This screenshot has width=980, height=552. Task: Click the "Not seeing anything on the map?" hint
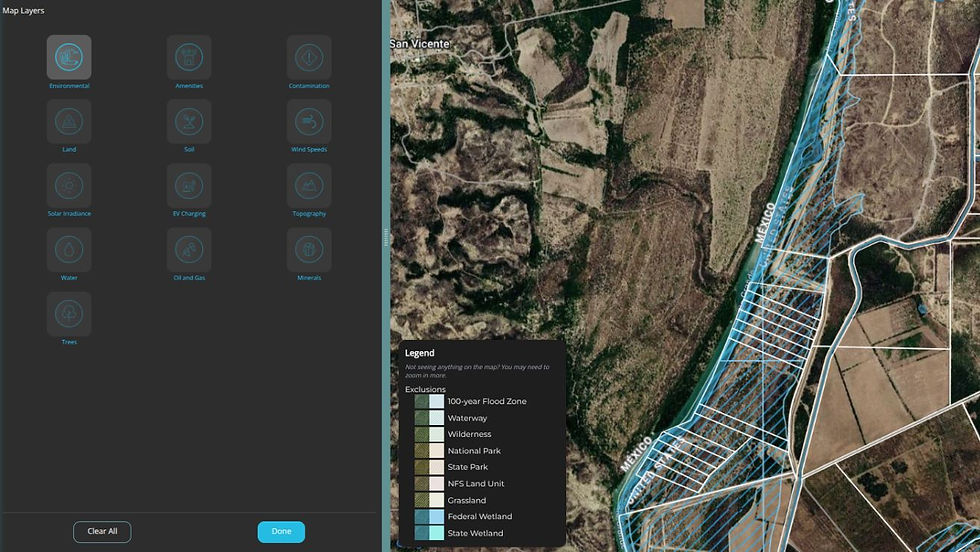click(477, 371)
